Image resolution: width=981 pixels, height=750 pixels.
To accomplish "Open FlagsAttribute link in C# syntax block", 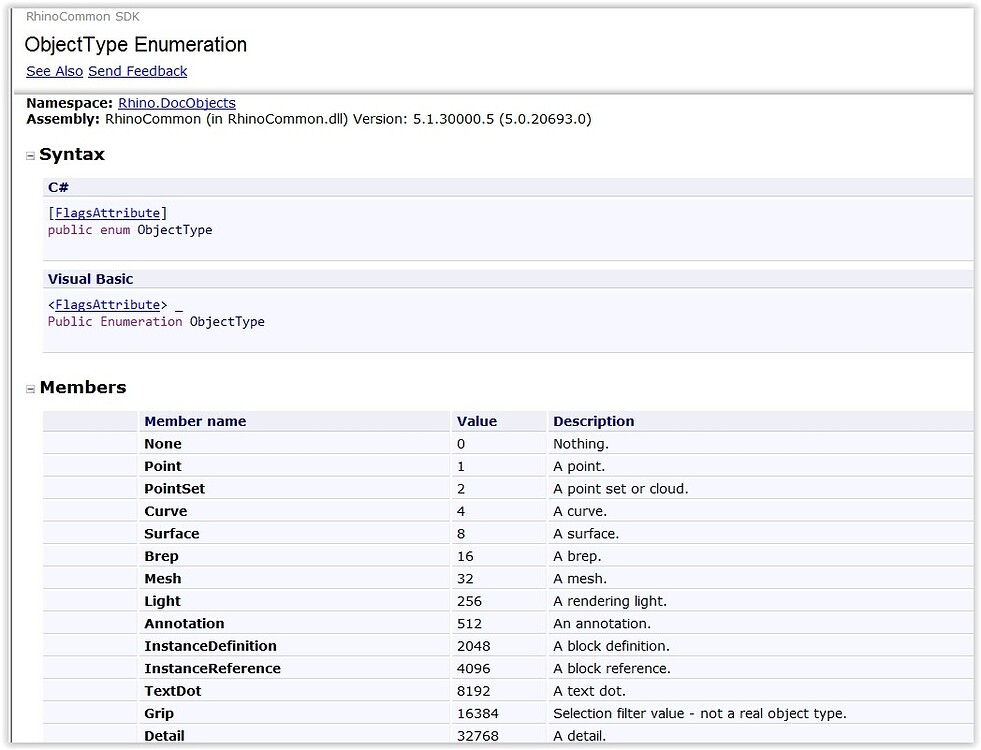I will point(106,212).
